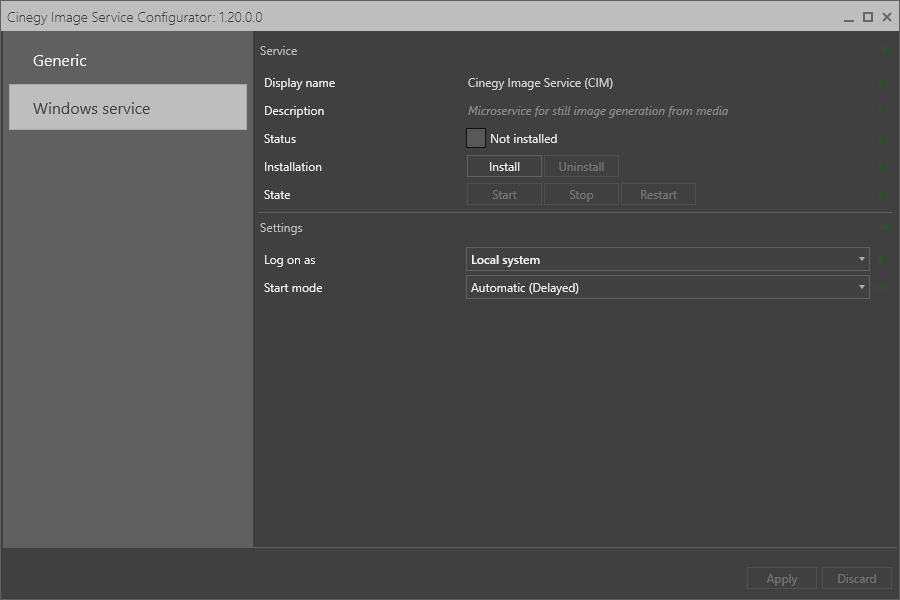Click the 'Settings' section header
The image size is (900, 600).
point(281,228)
